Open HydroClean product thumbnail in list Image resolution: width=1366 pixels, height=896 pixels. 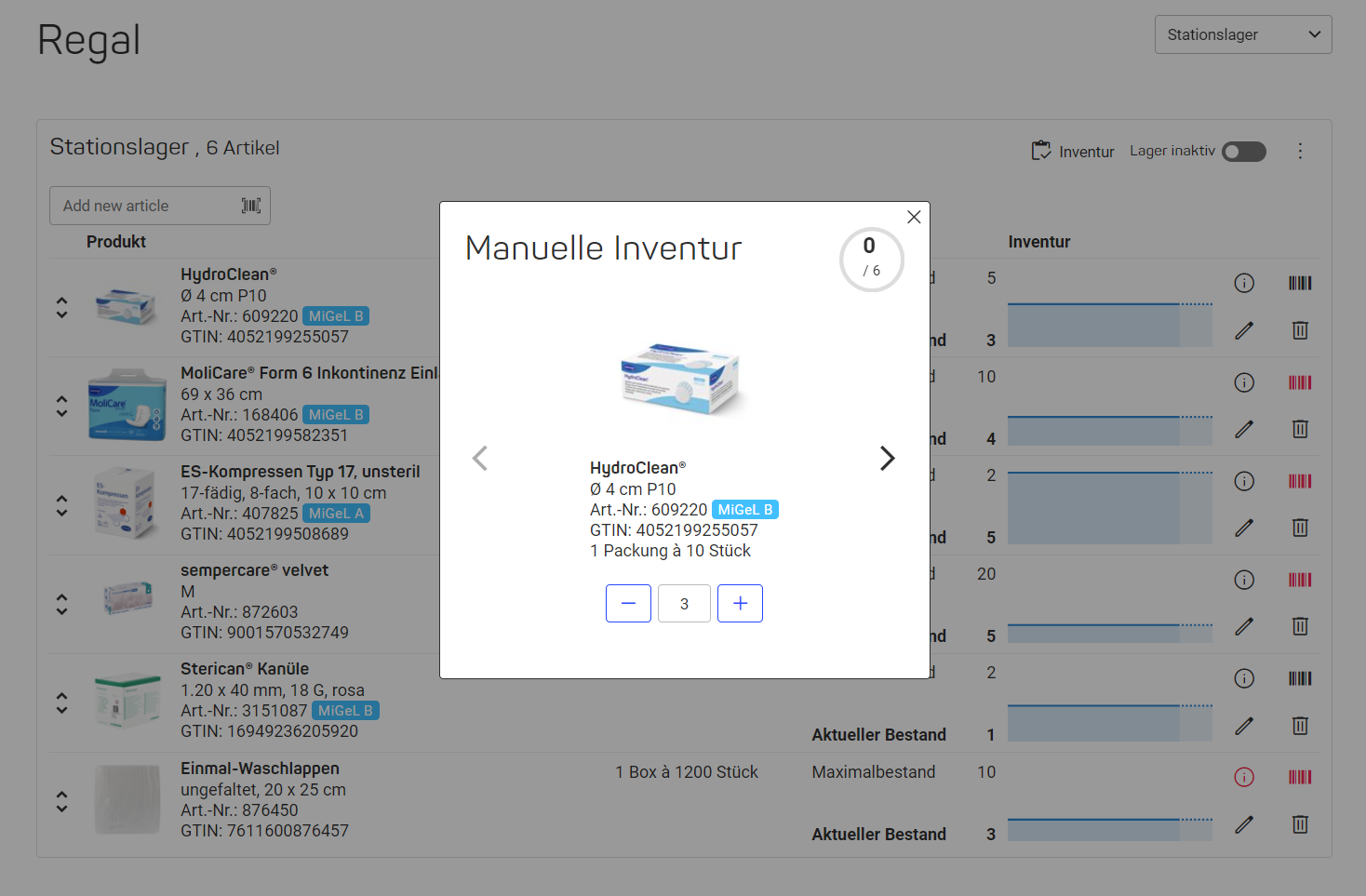pos(127,306)
